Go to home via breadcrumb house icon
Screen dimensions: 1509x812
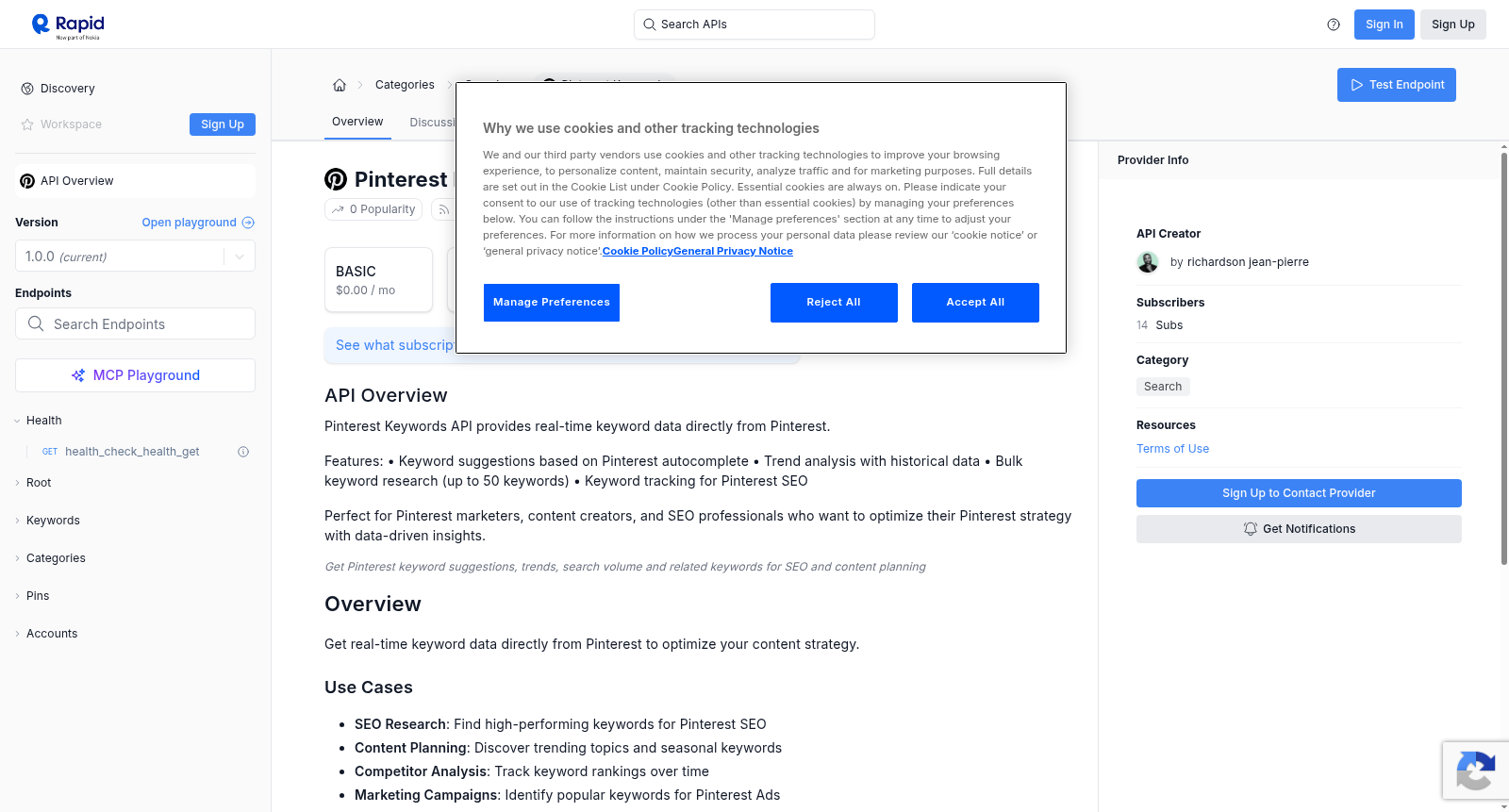coord(340,85)
